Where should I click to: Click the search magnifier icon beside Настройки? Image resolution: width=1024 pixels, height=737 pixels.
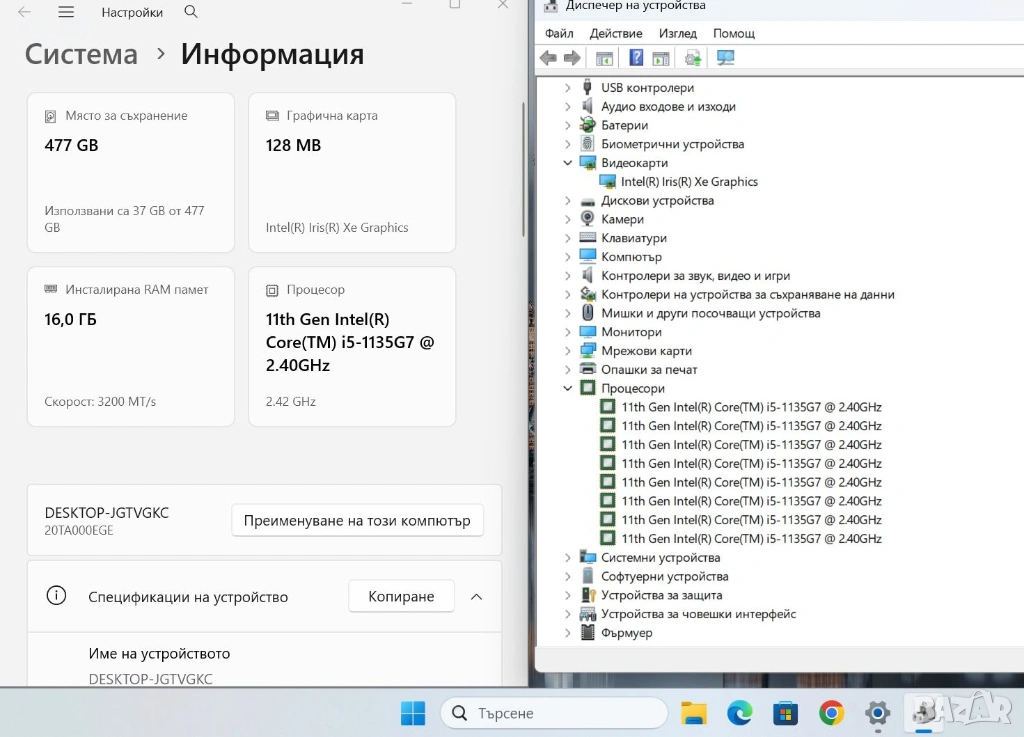pyautogui.click(x=191, y=12)
